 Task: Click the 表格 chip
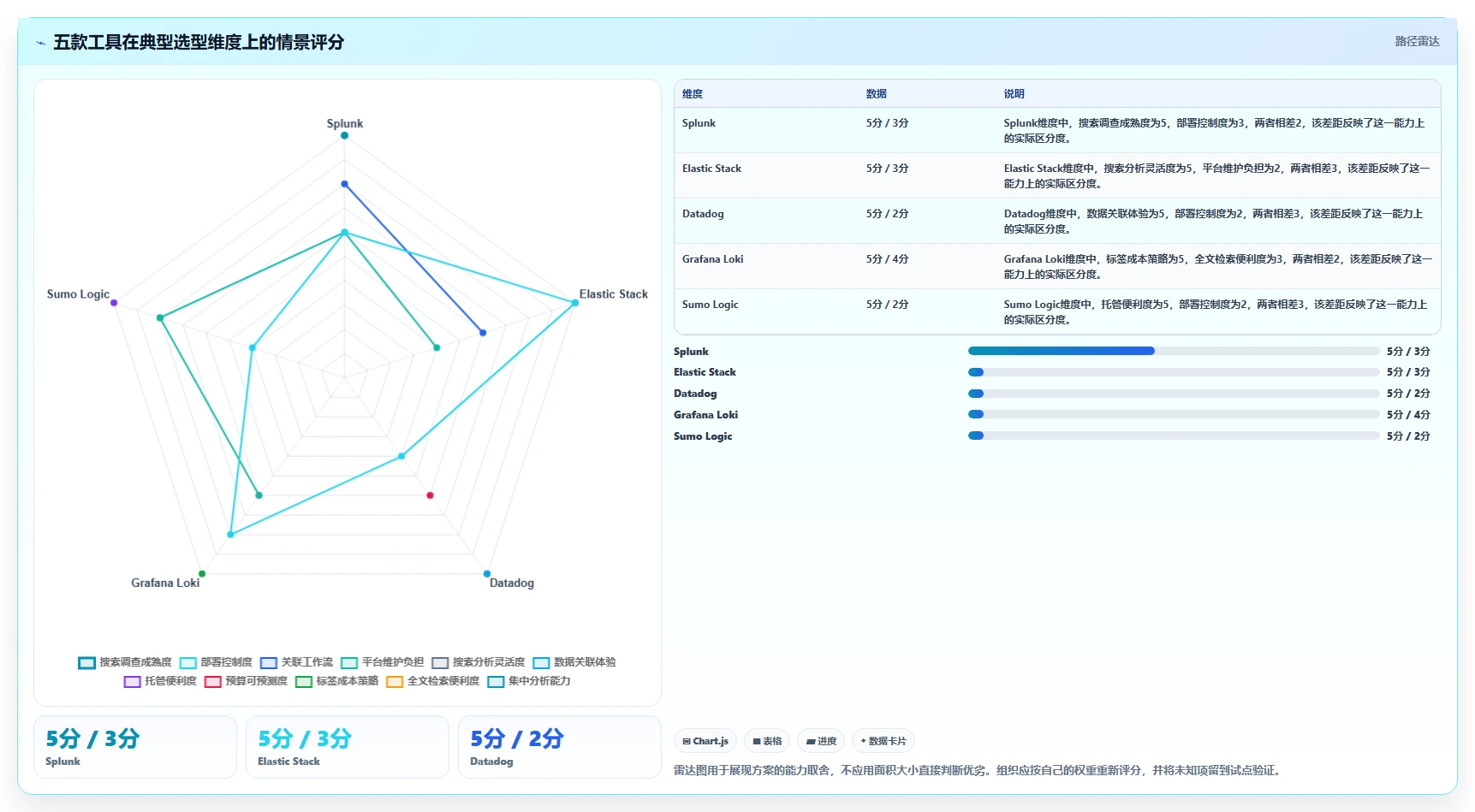click(x=767, y=741)
